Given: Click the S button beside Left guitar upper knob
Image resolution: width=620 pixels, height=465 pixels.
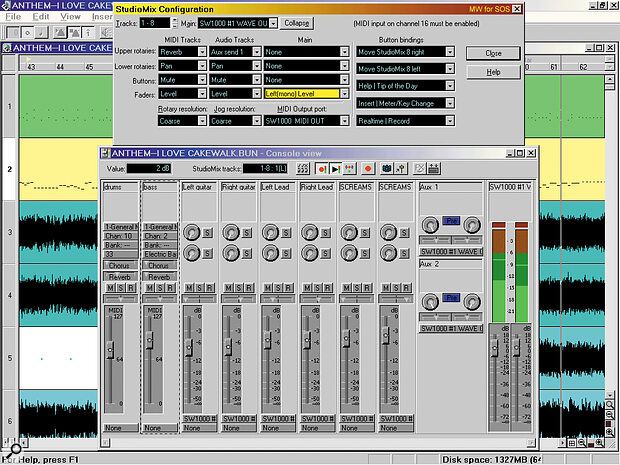Looking at the screenshot, I should click(x=208, y=233).
